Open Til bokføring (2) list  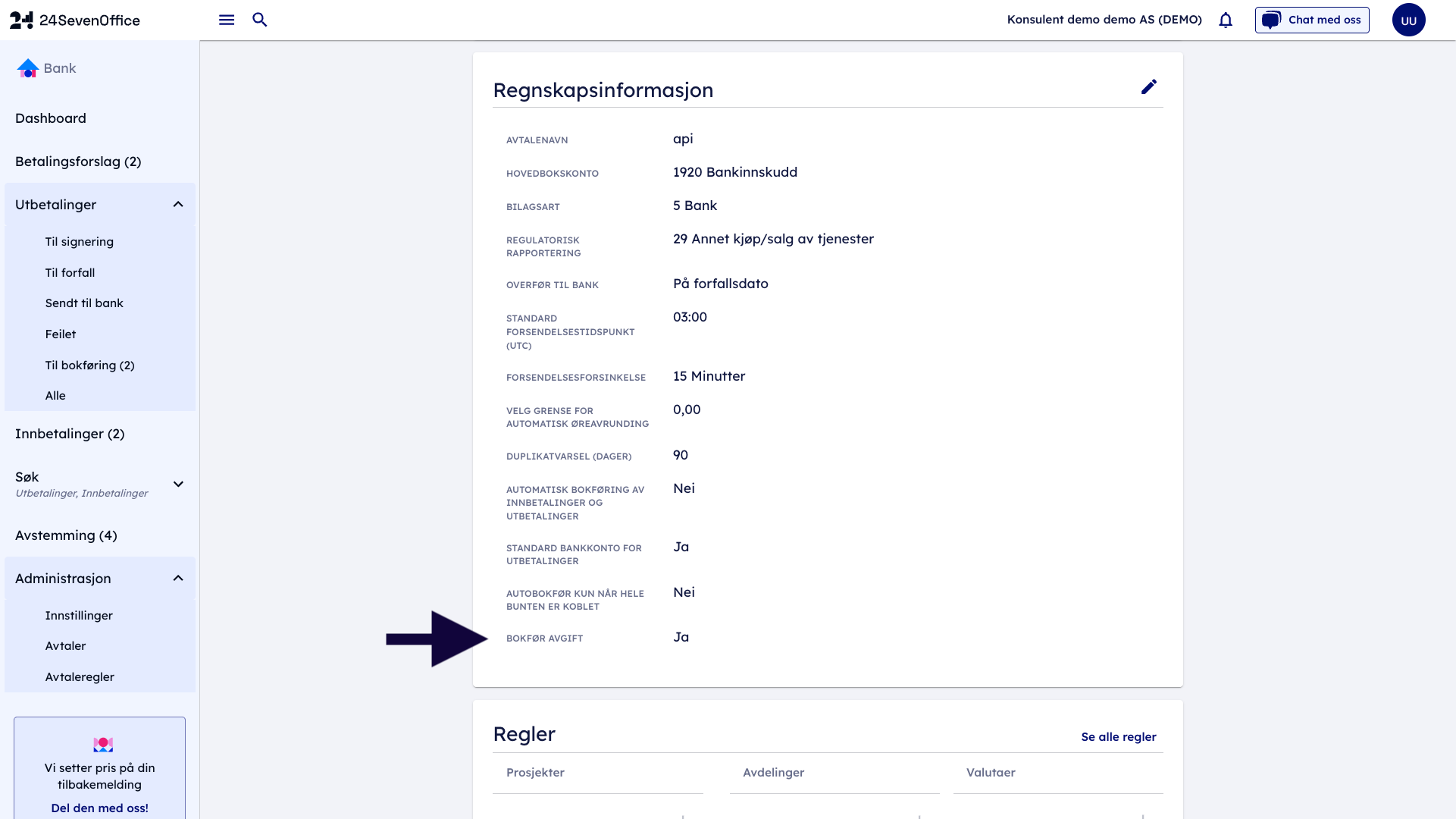click(89, 366)
